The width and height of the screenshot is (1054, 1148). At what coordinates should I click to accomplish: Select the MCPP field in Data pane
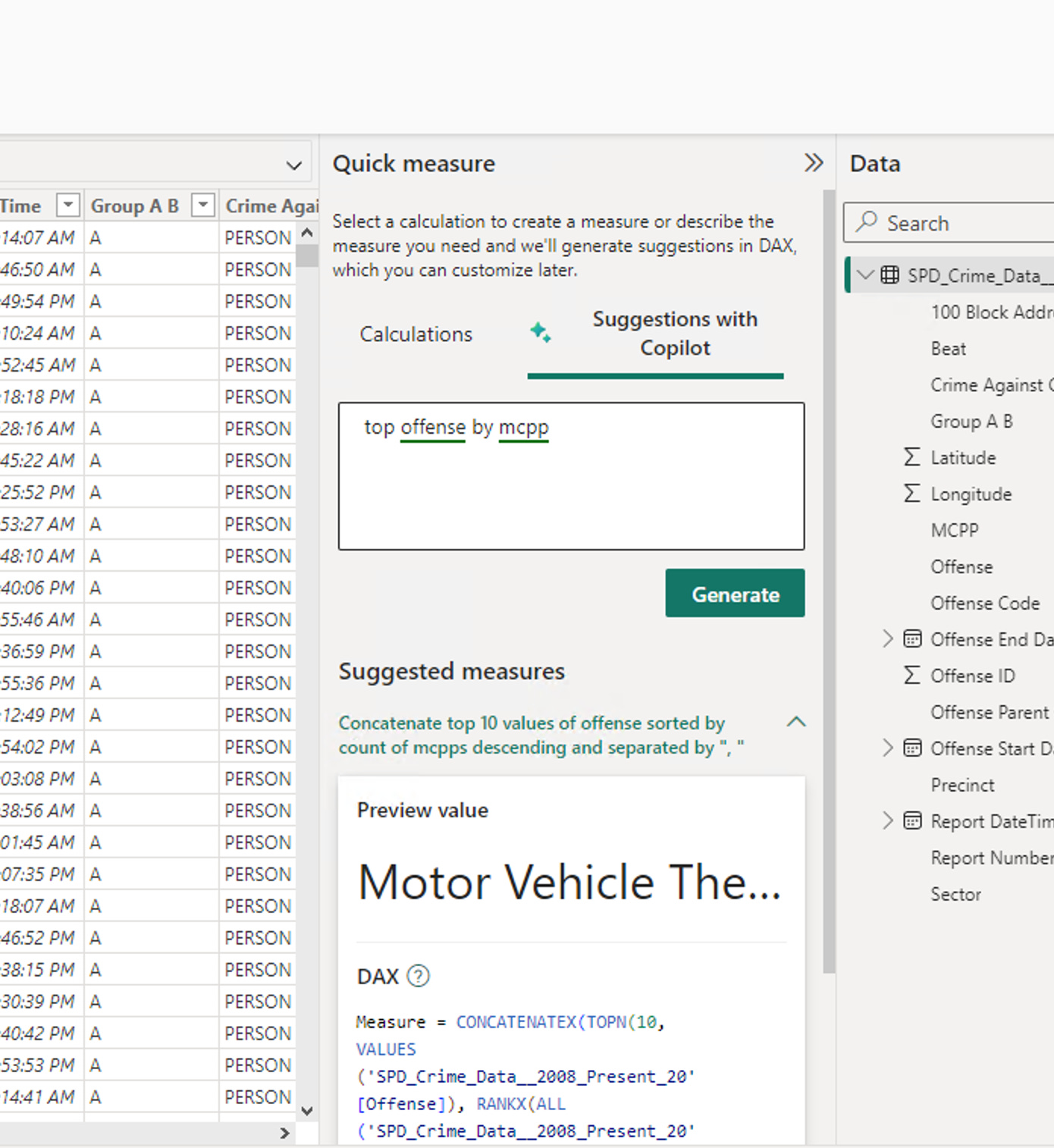[x=954, y=530]
